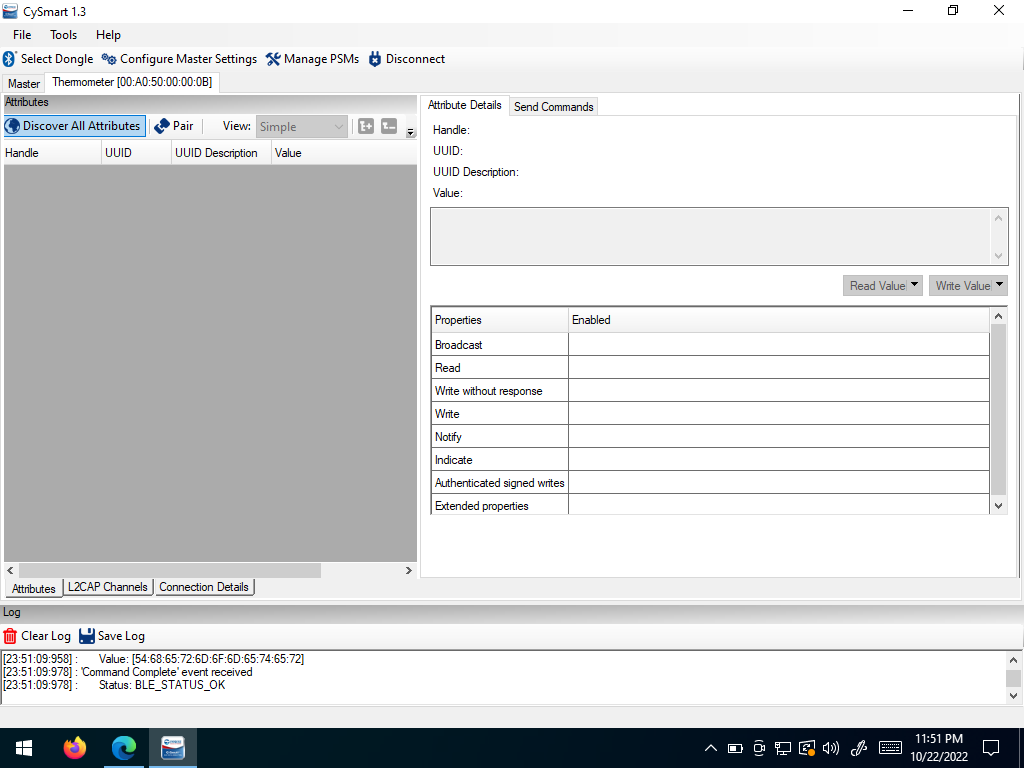Click Discover All Attributes
The width and height of the screenshot is (1024, 768).
pos(74,126)
